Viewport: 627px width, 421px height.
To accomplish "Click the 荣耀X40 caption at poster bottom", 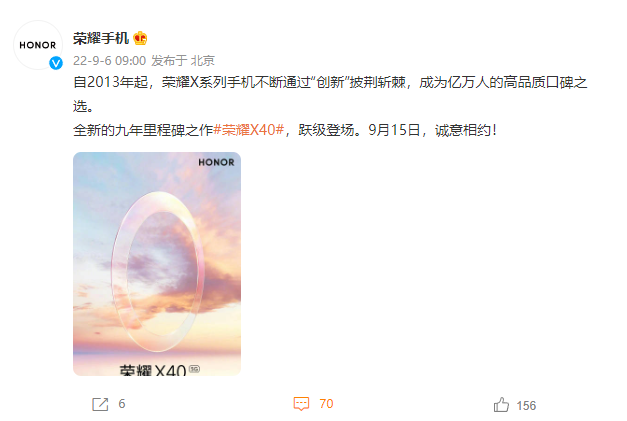I will [x=159, y=370].
